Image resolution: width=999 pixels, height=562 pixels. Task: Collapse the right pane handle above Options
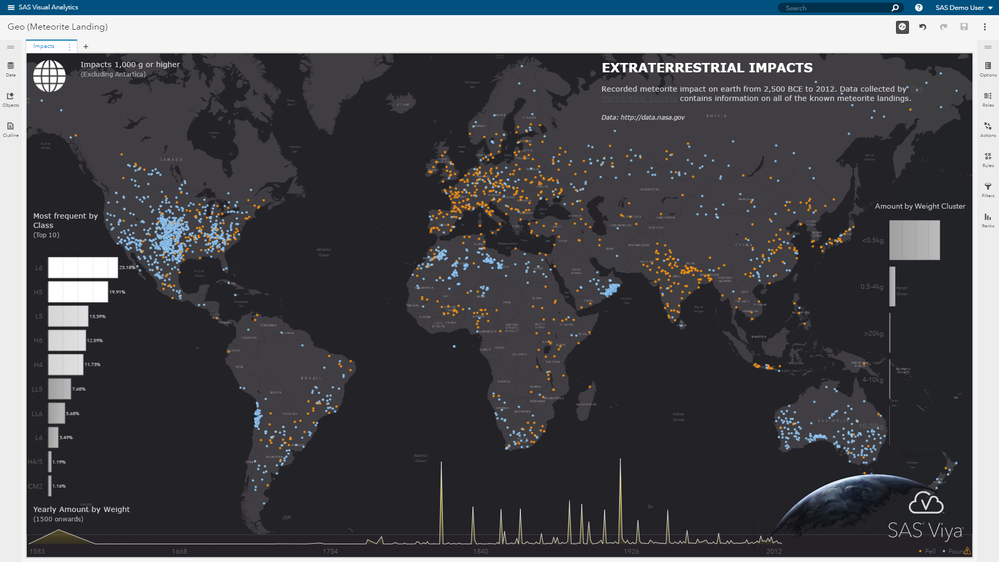pyautogui.click(x=988, y=47)
